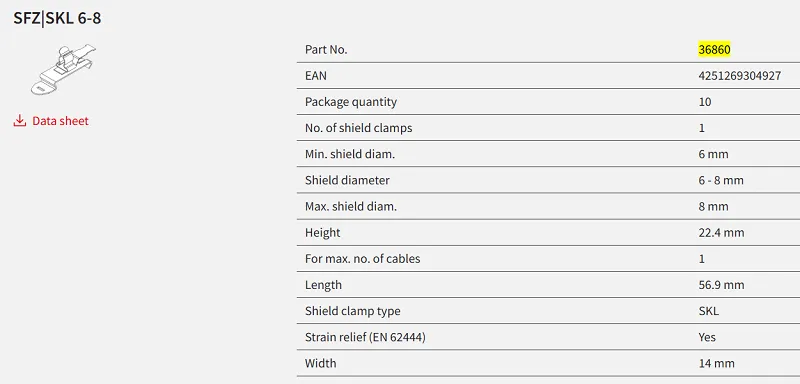This screenshot has width=800, height=384.
Task: Click the EAN value 4251269304927
Action: (x=739, y=76)
